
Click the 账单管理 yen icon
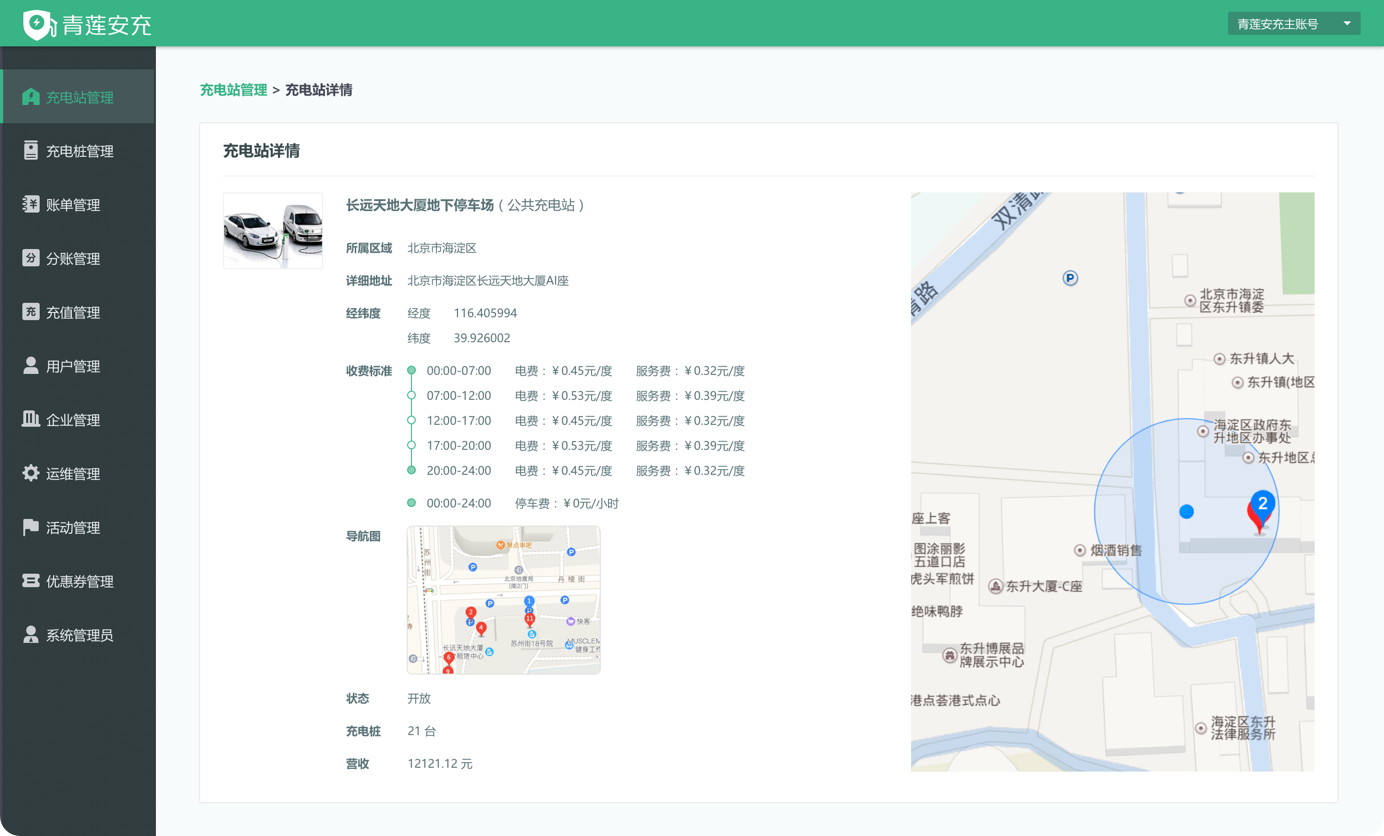coord(31,205)
